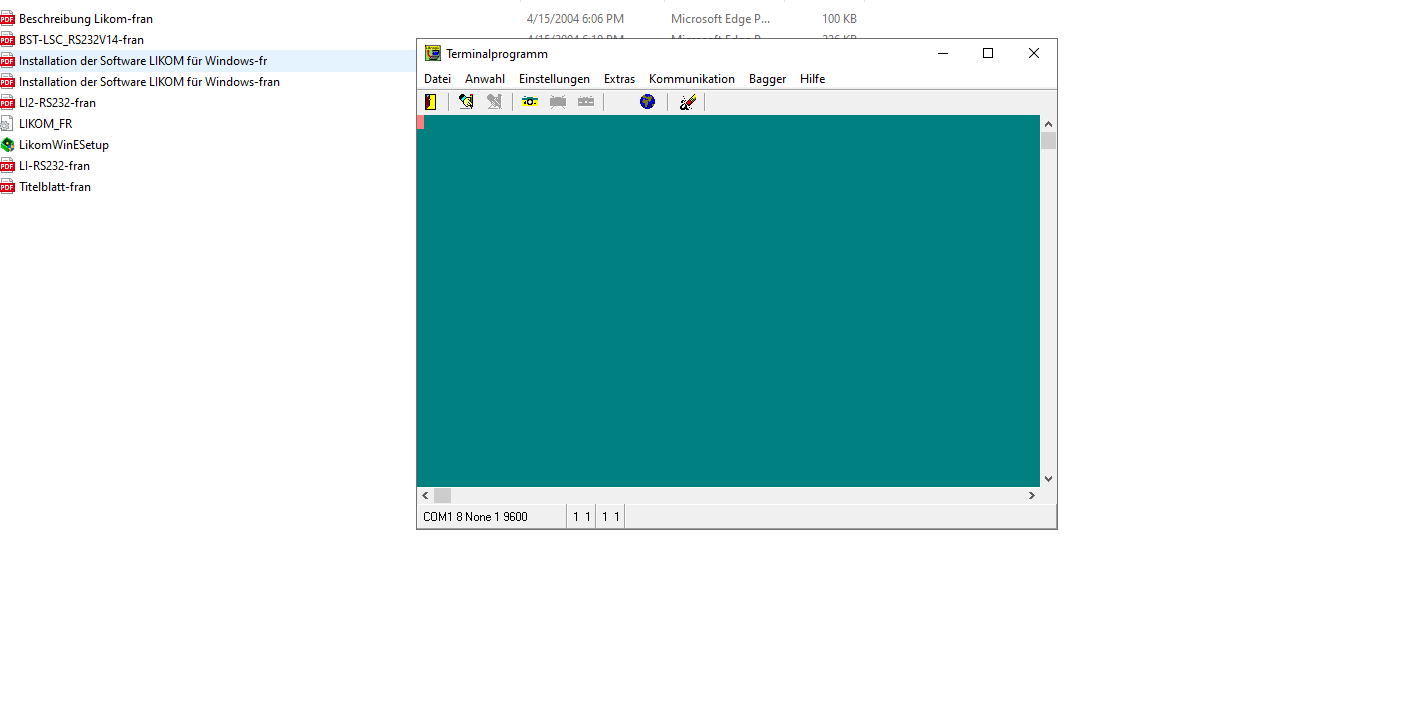Click the greyed-out television icon in the toolbar

[558, 102]
